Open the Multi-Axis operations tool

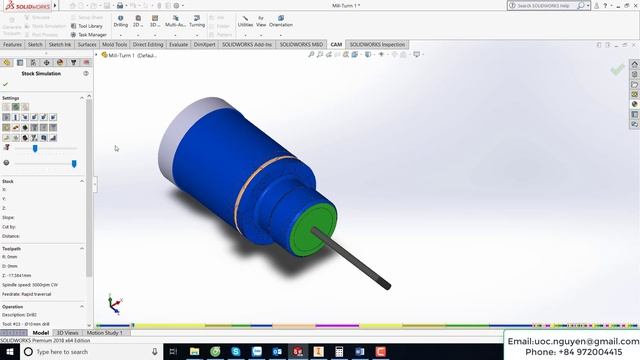click(176, 21)
